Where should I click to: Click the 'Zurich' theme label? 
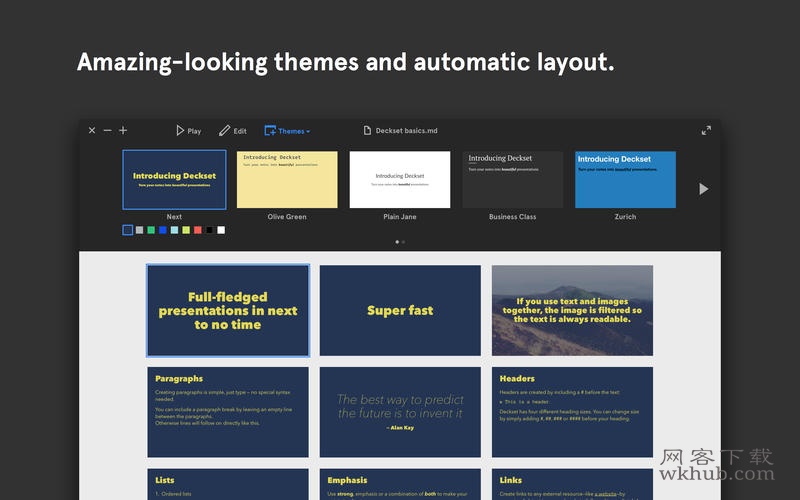(x=626, y=217)
